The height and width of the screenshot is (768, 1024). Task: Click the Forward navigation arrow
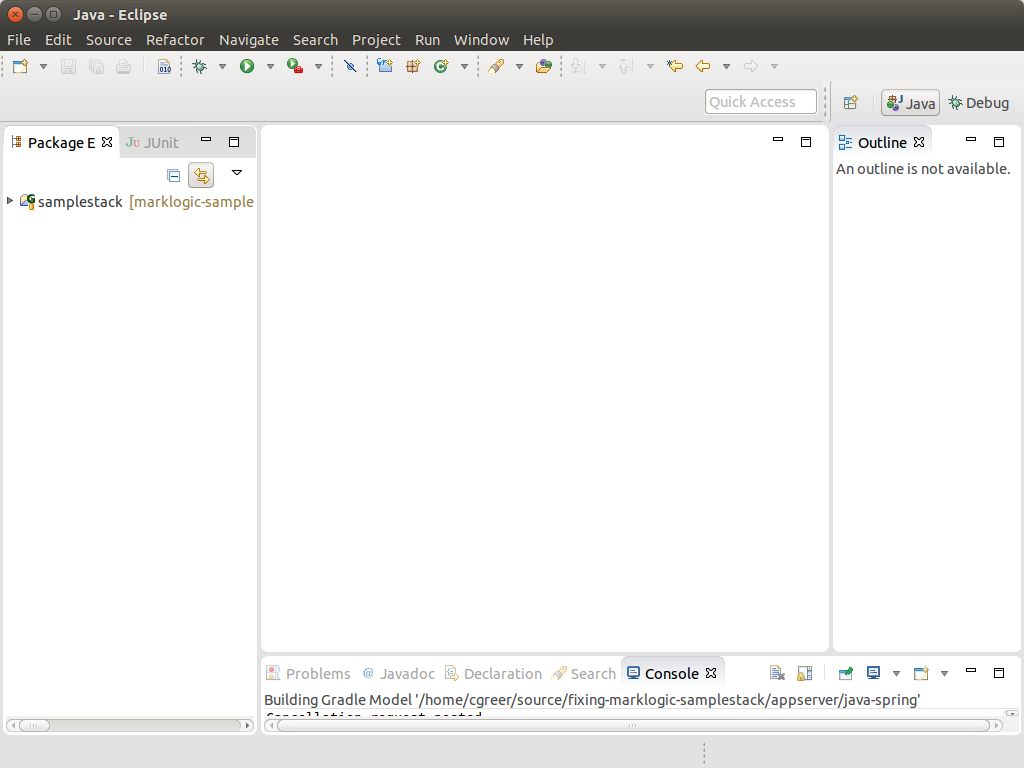click(x=751, y=66)
